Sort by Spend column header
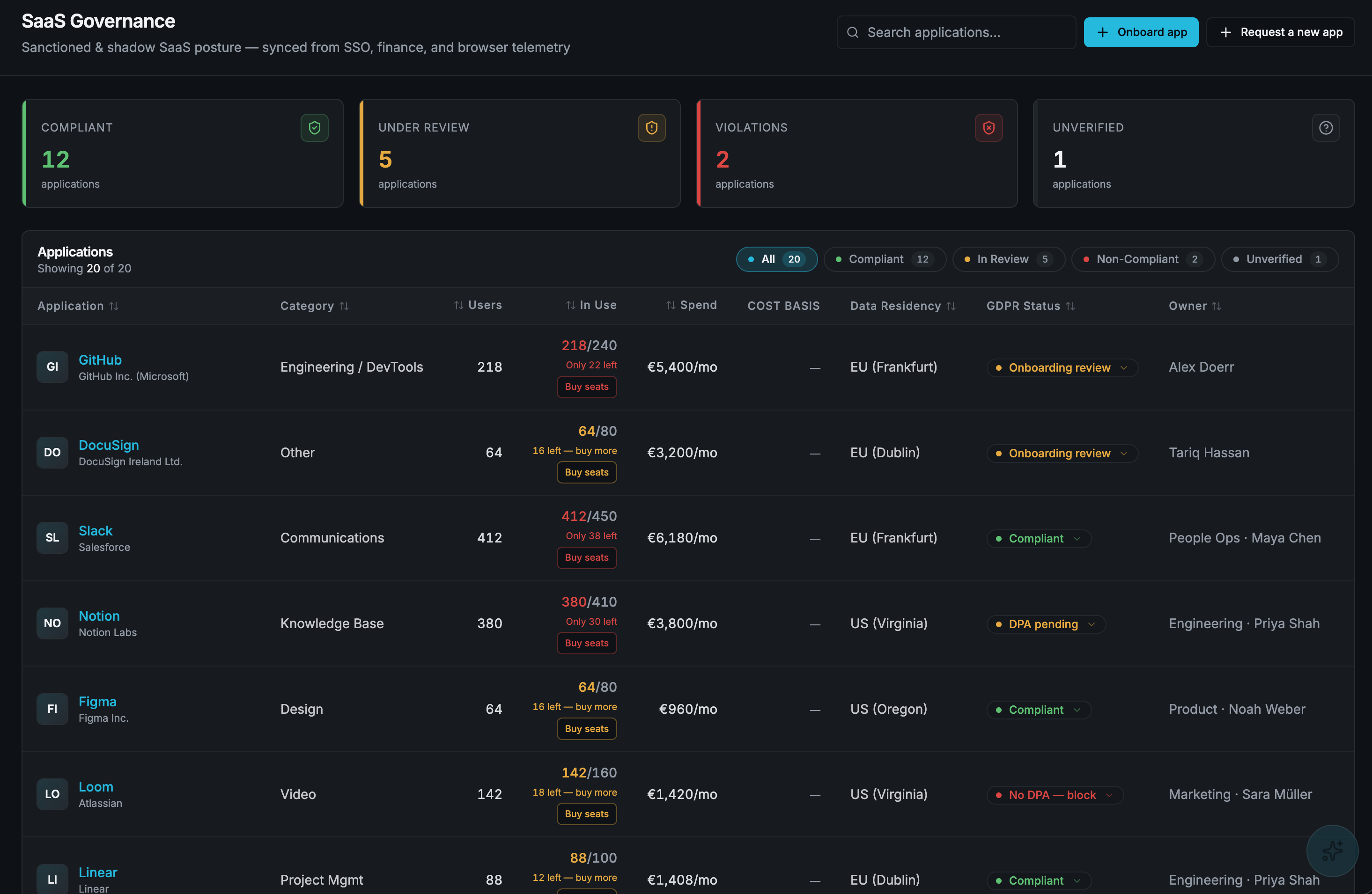The image size is (1372, 894). click(x=691, y=305)
